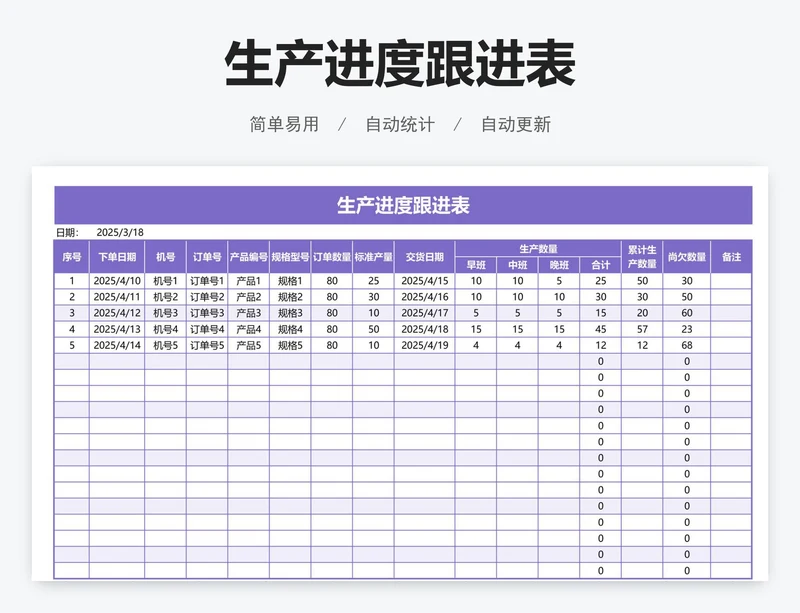Viewport: 800px width, 613px height.
Task: Select the 产品2 cell
Action: 248,297
